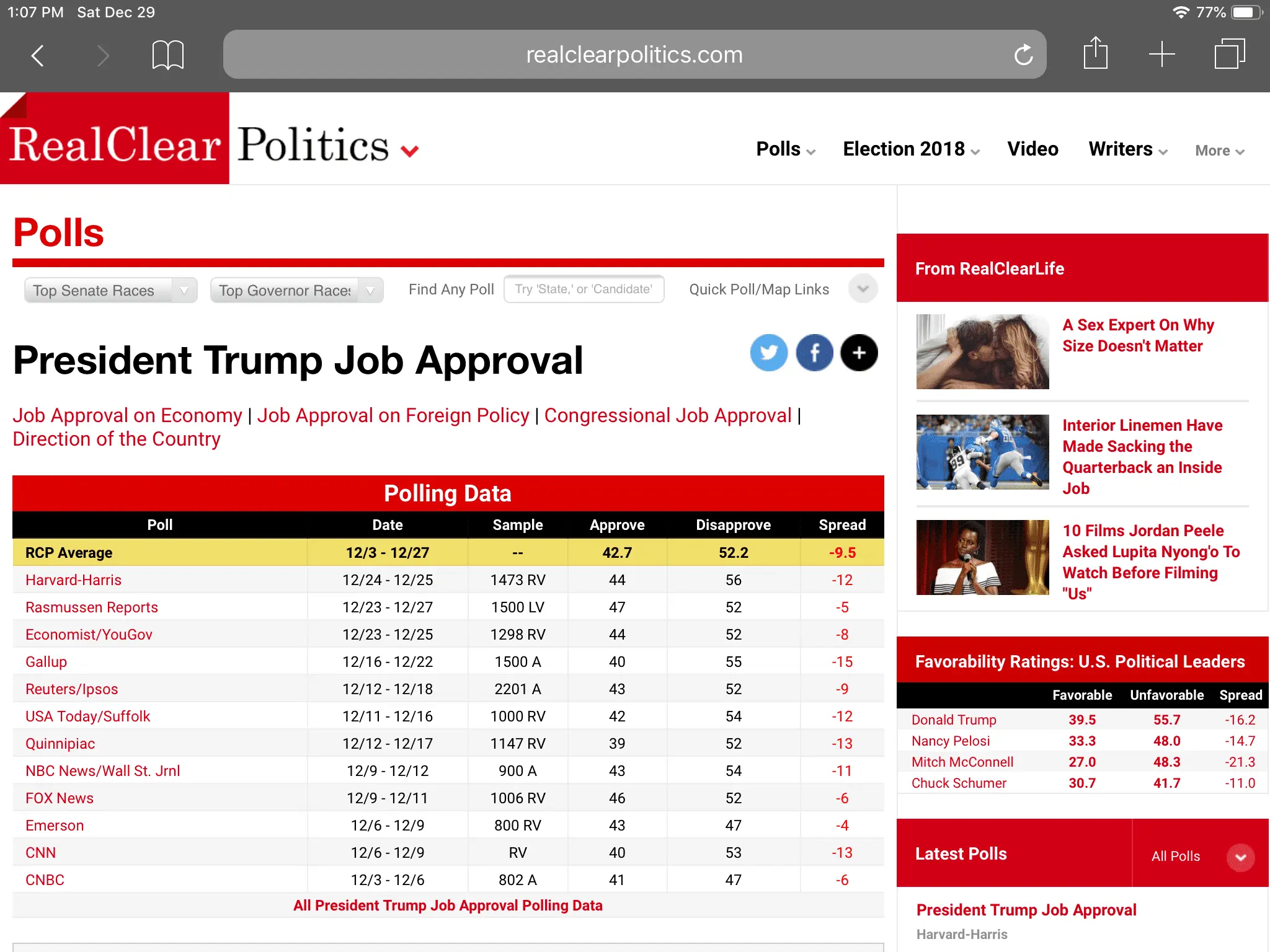The width and height of the screenshot is (1270, 952).
Task: Share poll via Facebook icon
Action: 814,353
